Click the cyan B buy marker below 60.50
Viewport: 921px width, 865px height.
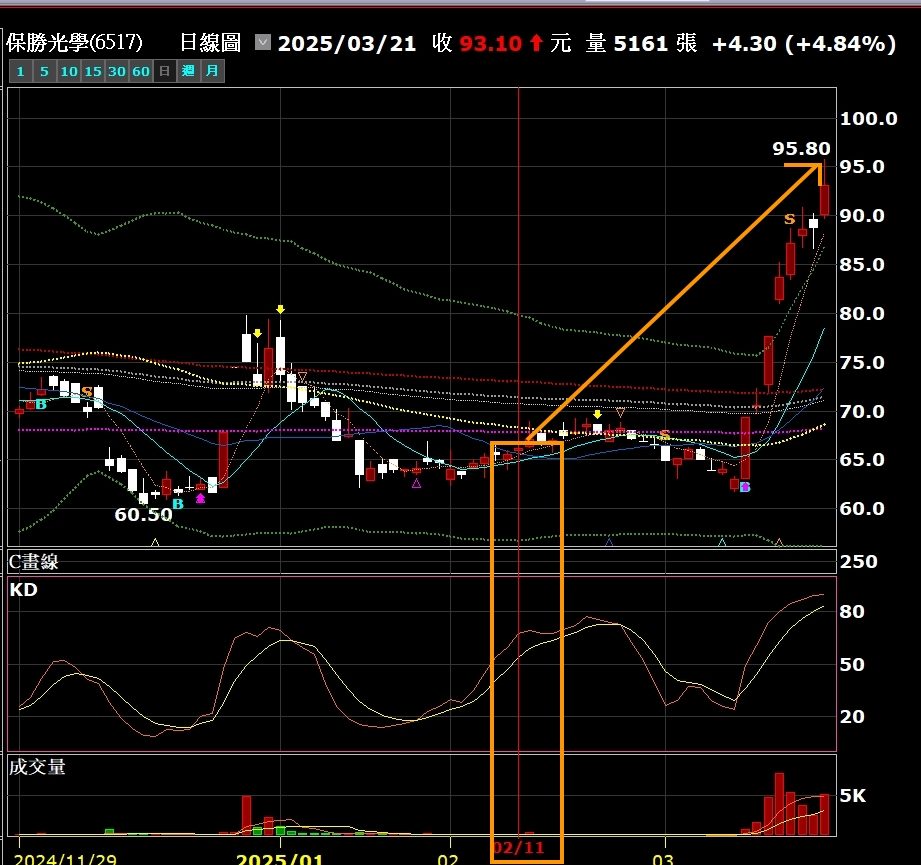[177, 504]
